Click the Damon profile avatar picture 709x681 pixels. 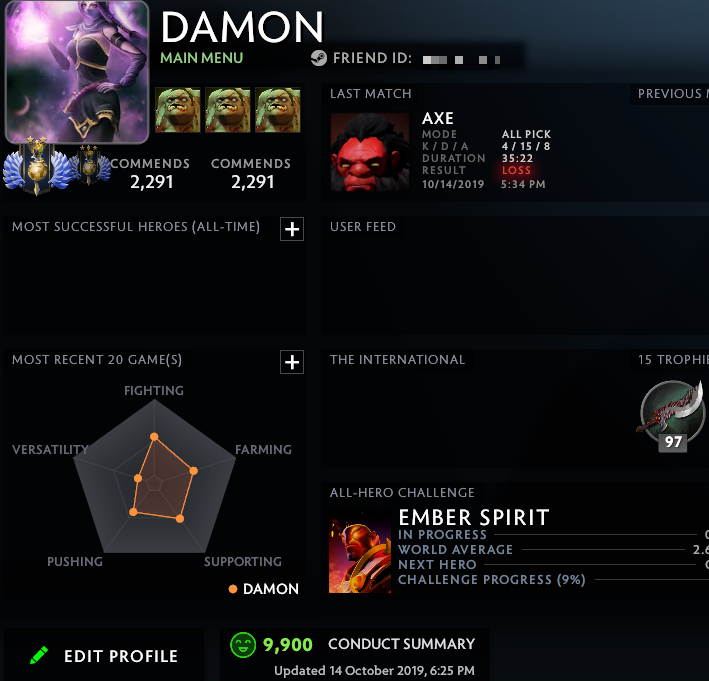[77, 71]
